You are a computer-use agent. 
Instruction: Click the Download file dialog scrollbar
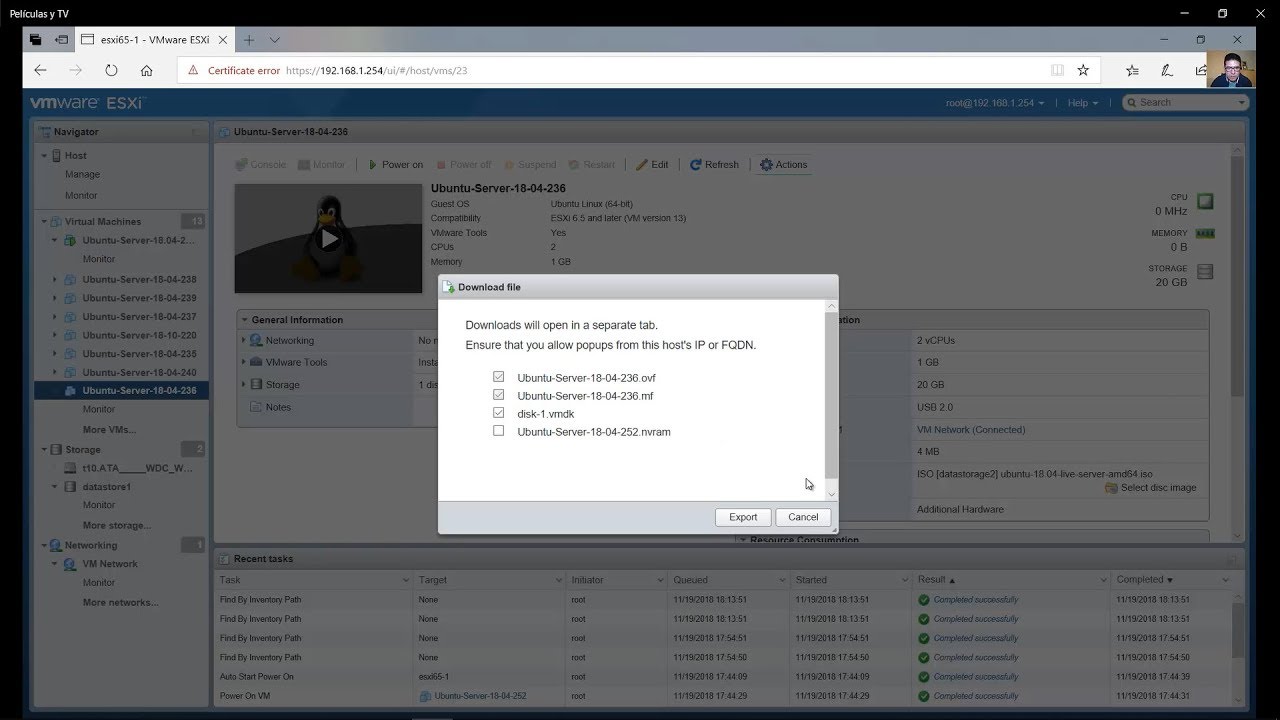tap(832, 394)
